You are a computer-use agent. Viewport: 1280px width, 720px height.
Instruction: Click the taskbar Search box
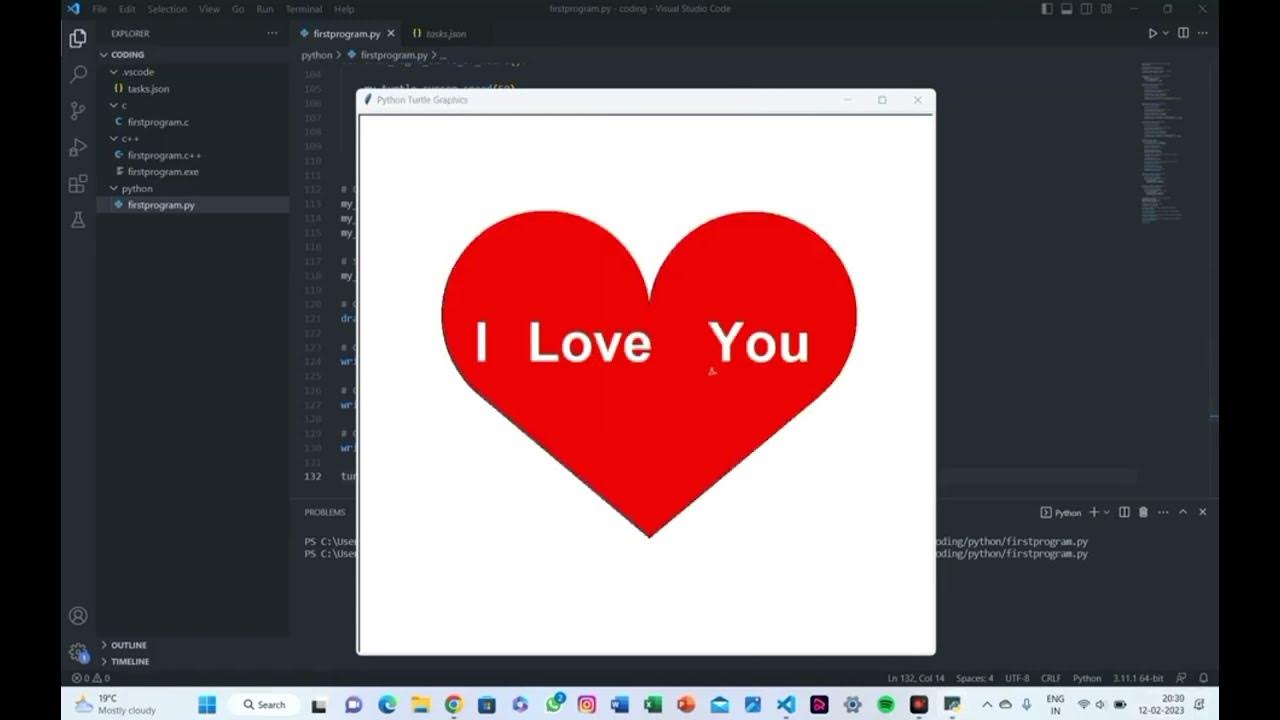click(264, 704)
